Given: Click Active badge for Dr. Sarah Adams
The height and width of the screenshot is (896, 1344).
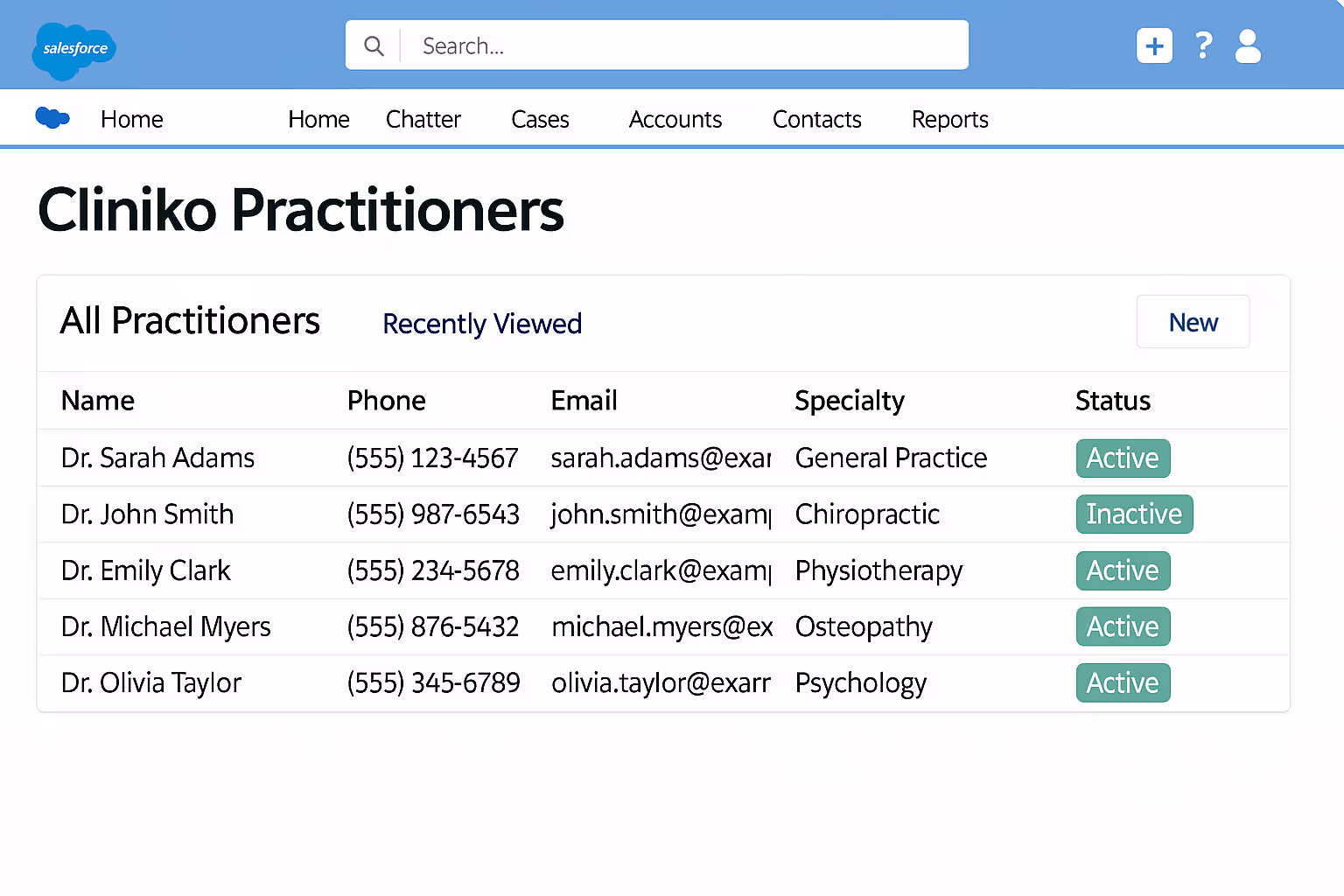Looking at the screenshot, I should pos(1123,458).
